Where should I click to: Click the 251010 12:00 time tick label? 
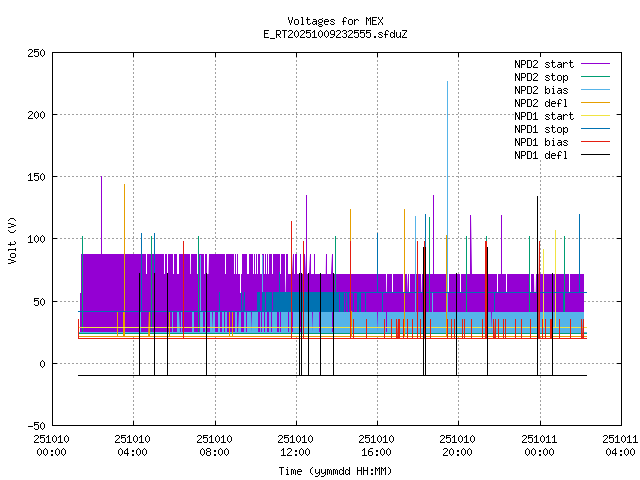click(x=295, y=444)
